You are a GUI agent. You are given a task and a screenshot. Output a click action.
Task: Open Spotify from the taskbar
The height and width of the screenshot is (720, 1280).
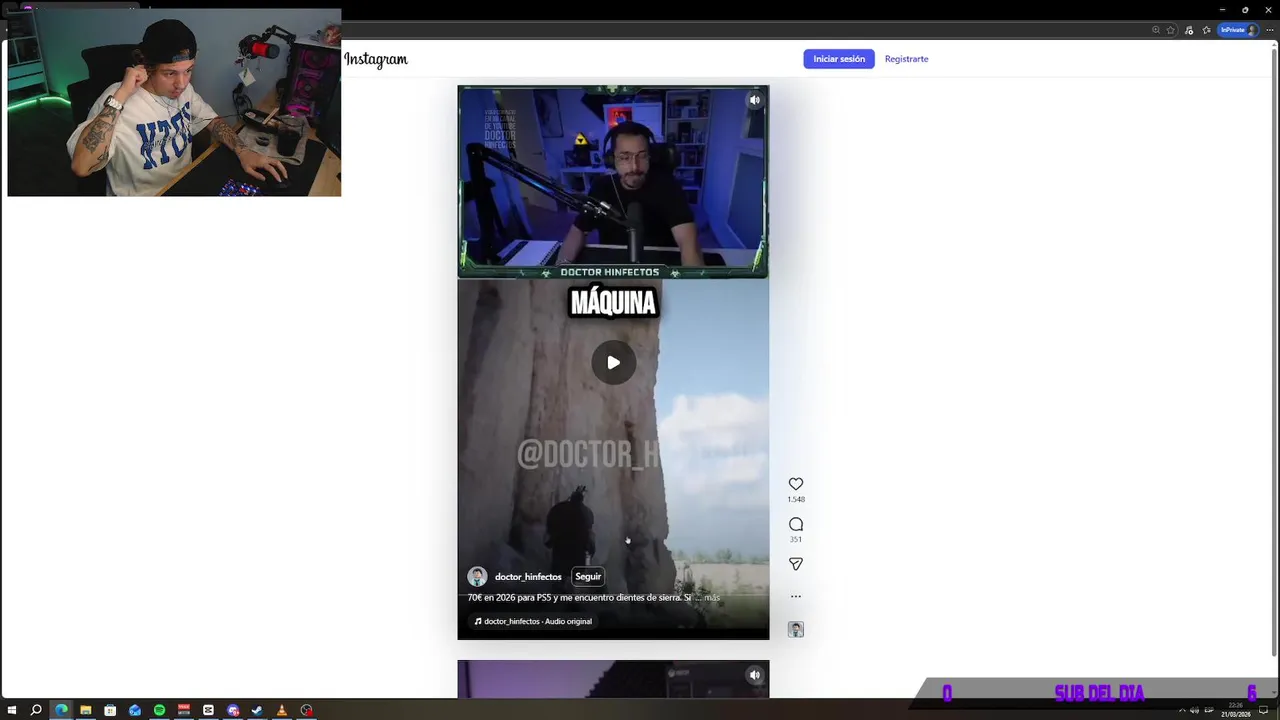pyautogui.click(x=159, y=710)
